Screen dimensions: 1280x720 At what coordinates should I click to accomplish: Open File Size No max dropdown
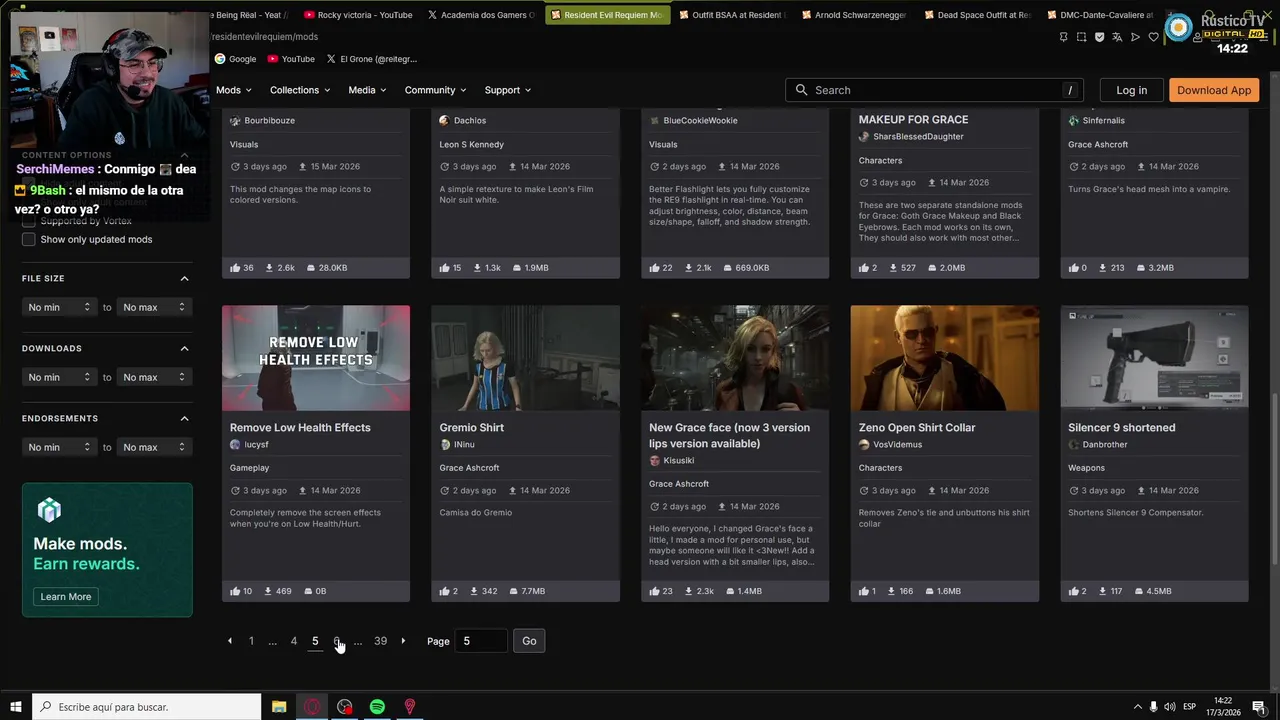[x=154, y=307]
